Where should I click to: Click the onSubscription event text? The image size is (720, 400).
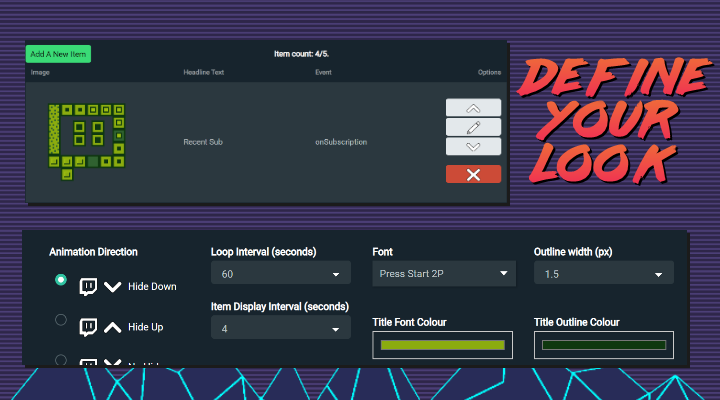[x=341, y=142]
